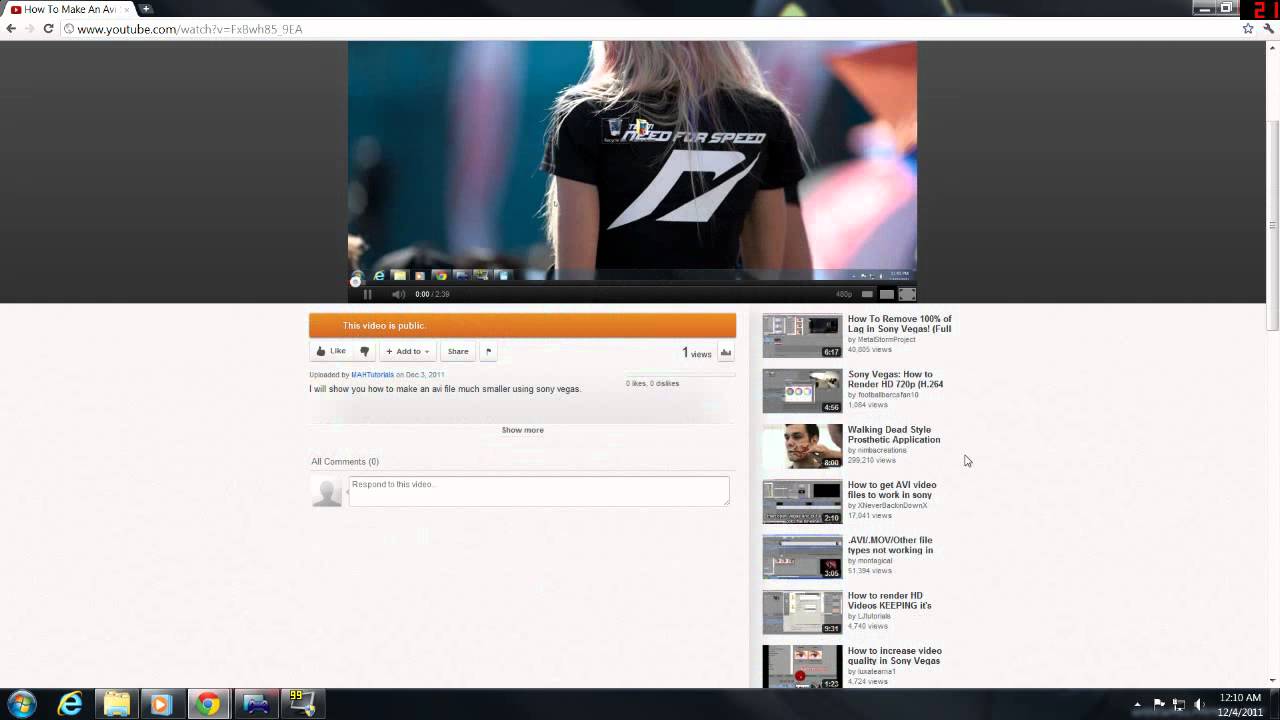The width and height of the screenshot is (1280, 720).
Task: Show hidden system tray icons
Action: click(x=1137, y=705)
